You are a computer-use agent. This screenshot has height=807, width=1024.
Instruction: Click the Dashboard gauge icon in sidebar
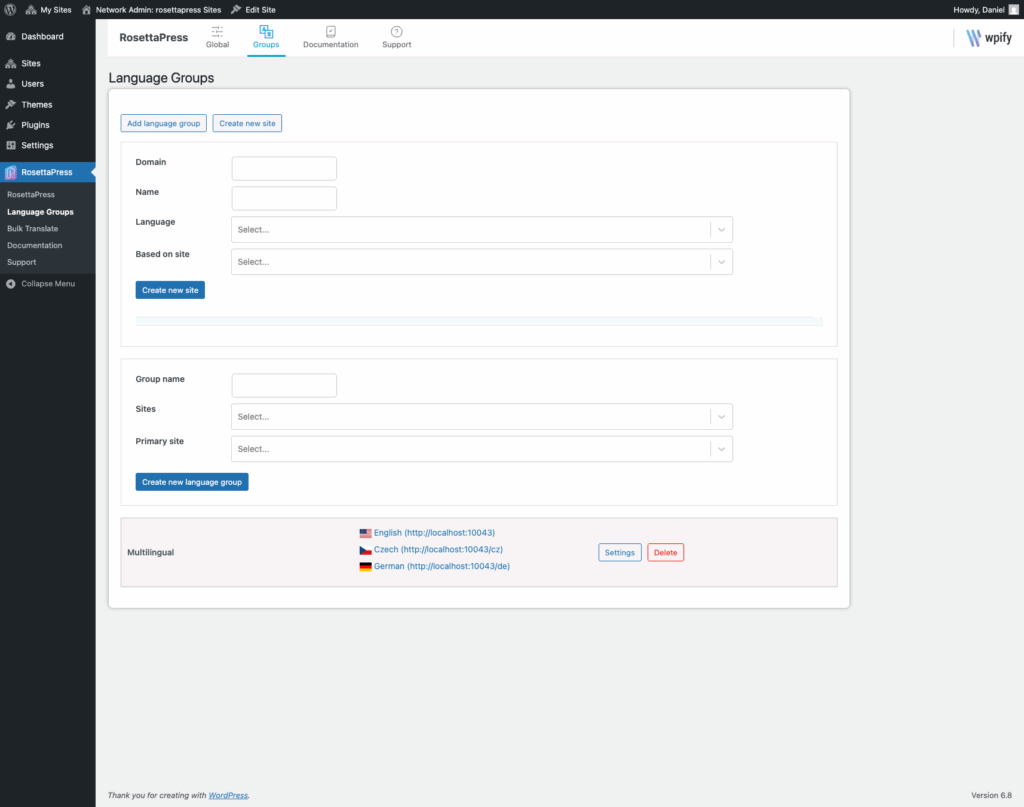[11, 37]
